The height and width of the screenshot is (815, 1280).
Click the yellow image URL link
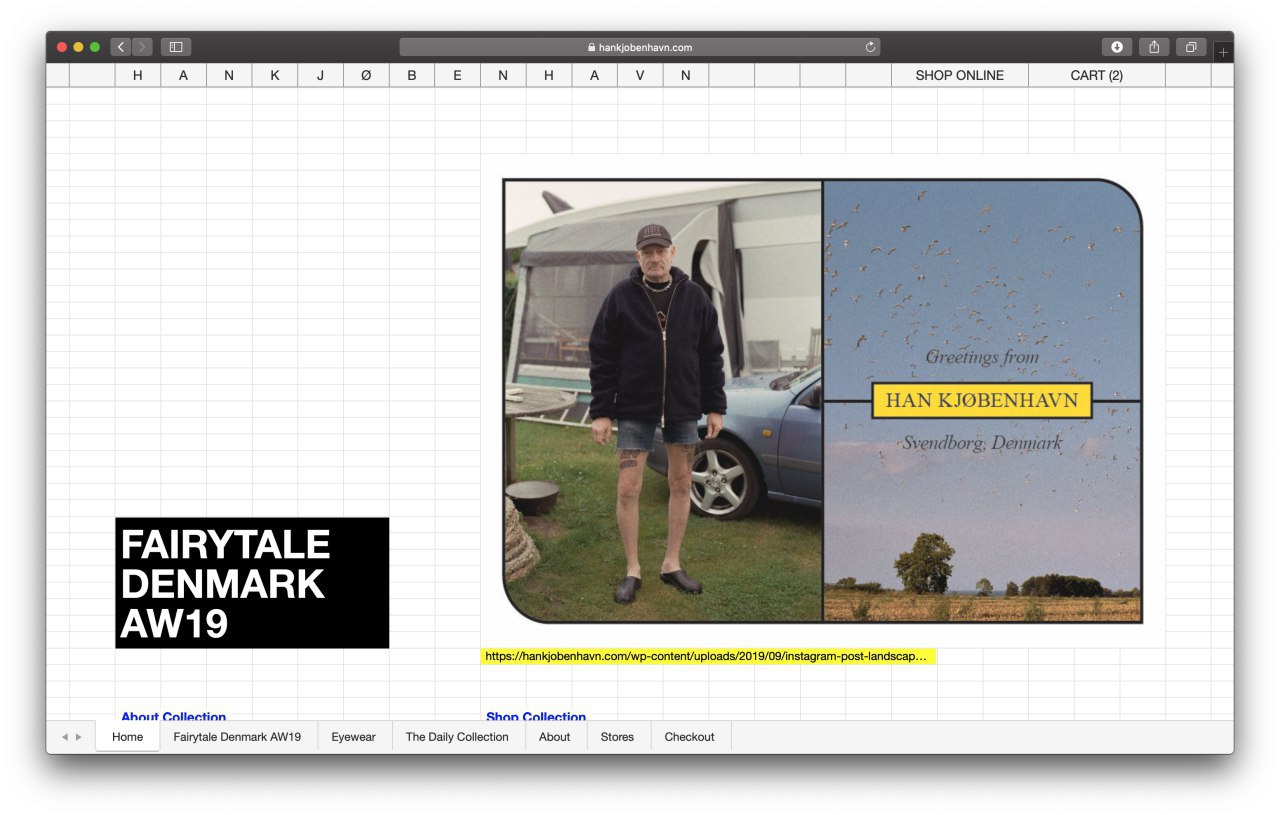[x=708, y=656]
